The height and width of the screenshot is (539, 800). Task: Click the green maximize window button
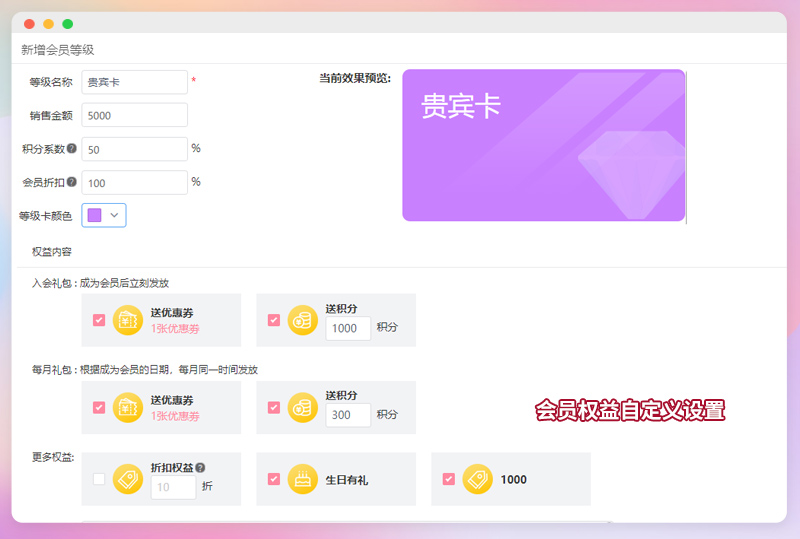tap(67, 24)
